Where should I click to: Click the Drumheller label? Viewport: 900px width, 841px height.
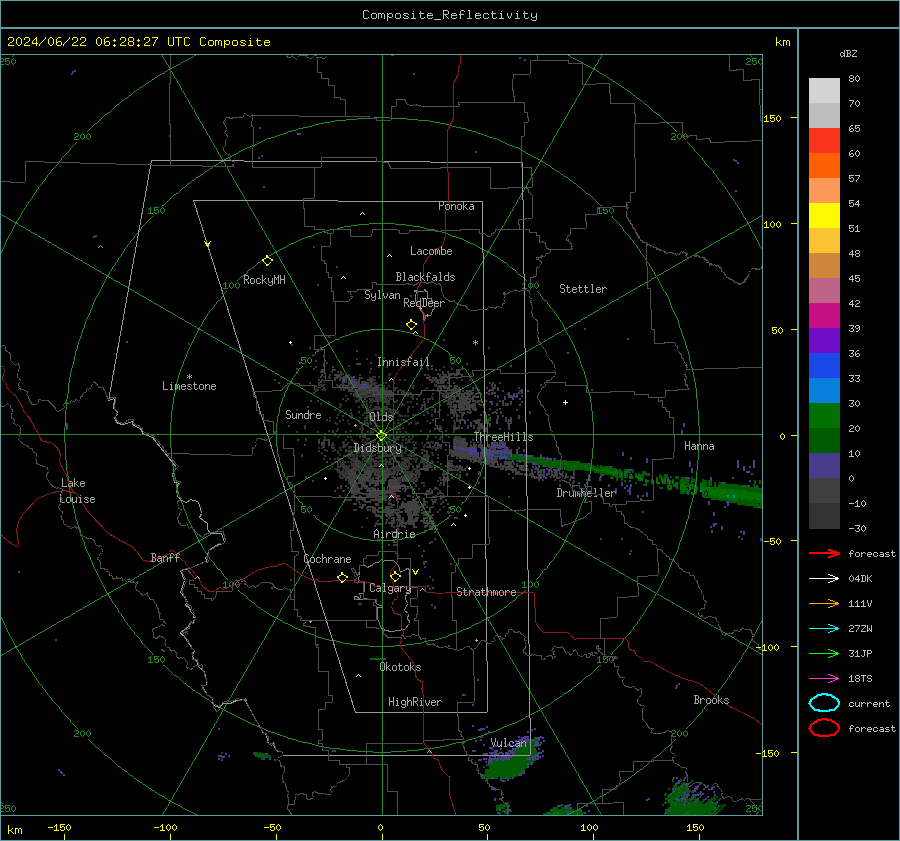(x=586, y=493)
